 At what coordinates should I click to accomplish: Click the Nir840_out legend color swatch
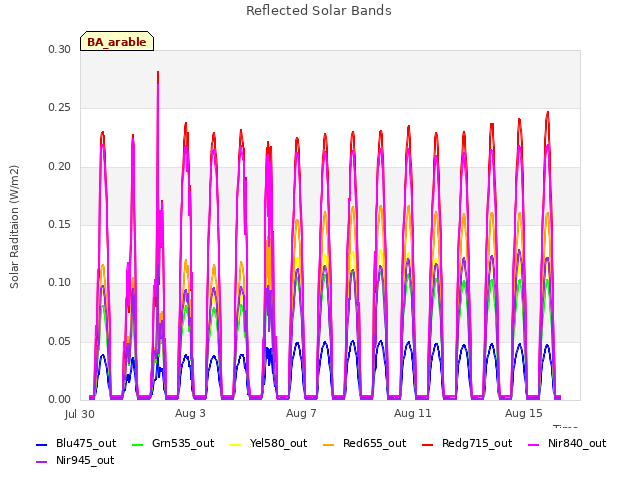534,444
